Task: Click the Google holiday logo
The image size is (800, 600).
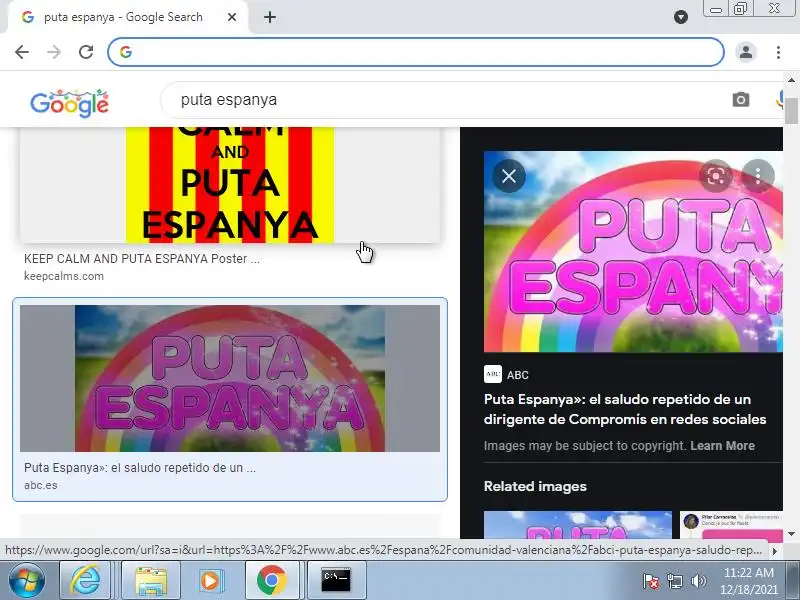Action: pos(69,103)
